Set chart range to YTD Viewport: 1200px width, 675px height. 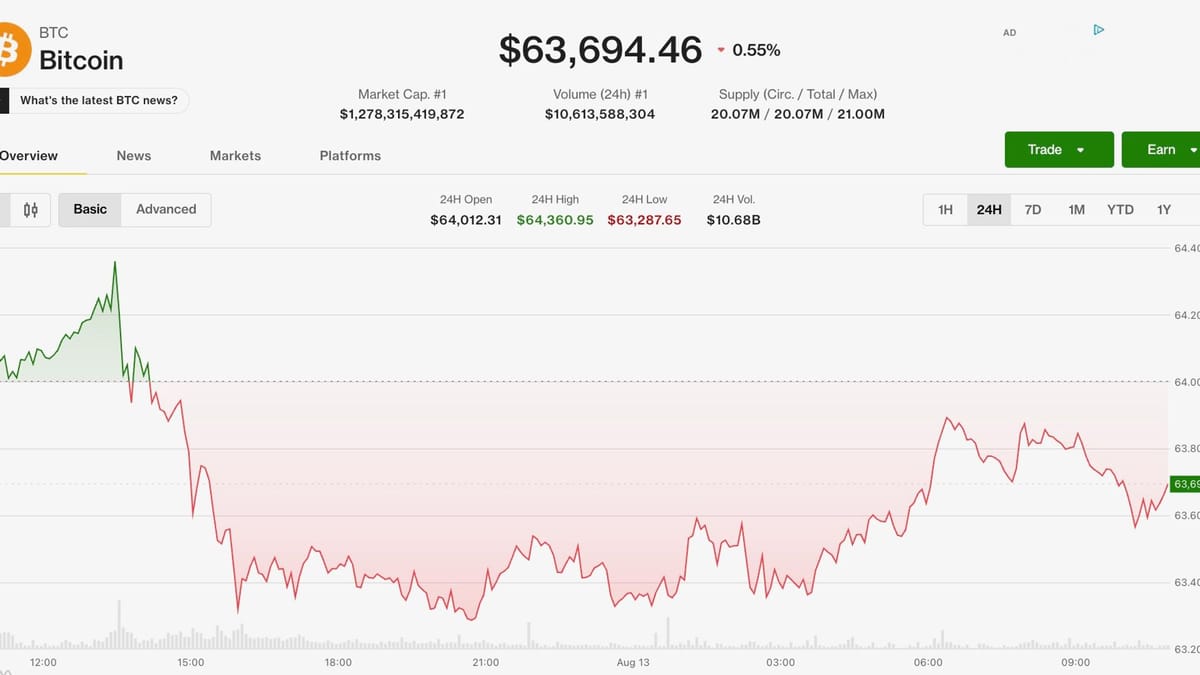(x=1120, y=210)
